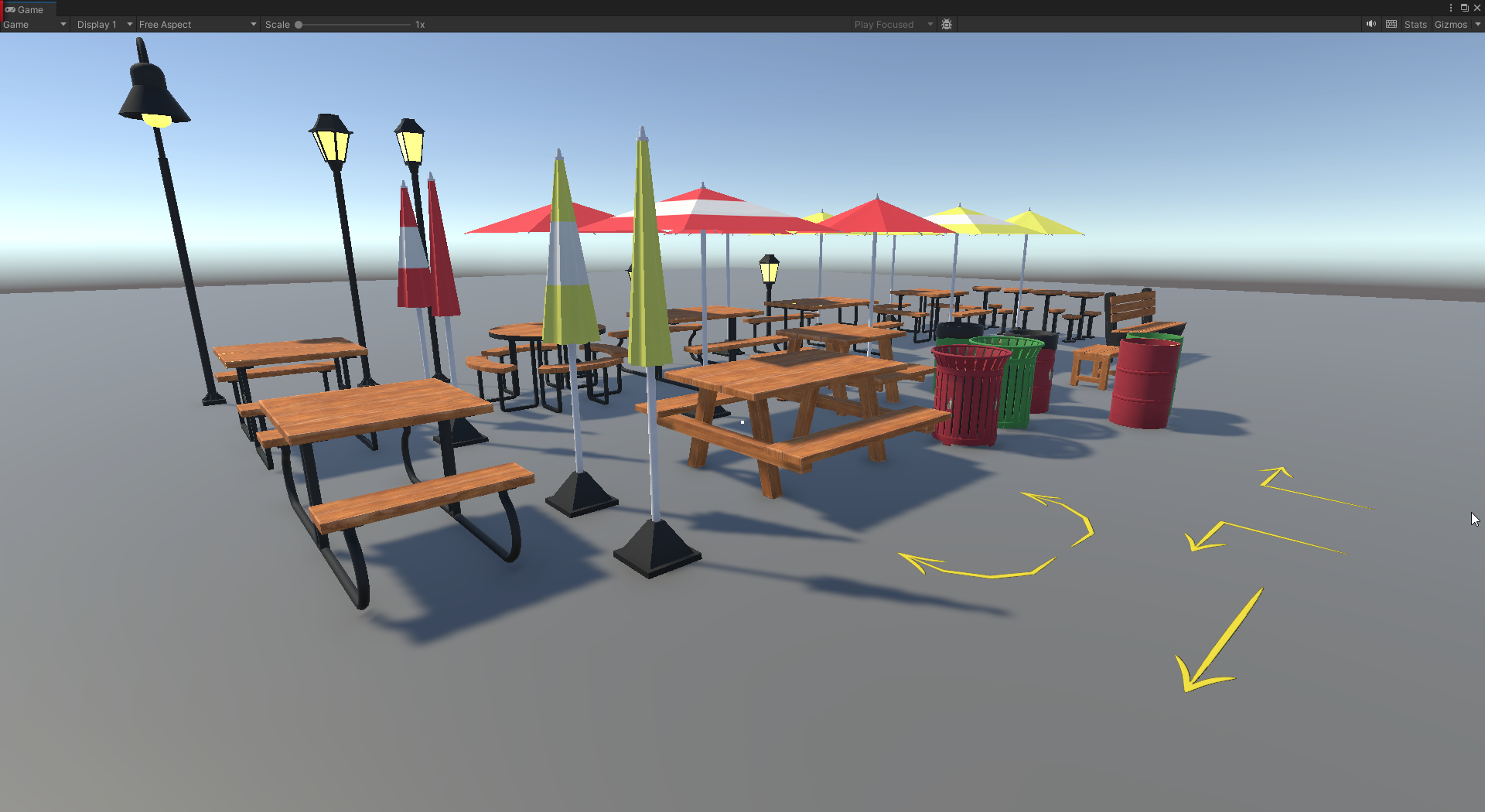This screenshot has height=812, width=1485.
Task: Toggle the frame debugger bug icon
Action: tap(947, 25)
